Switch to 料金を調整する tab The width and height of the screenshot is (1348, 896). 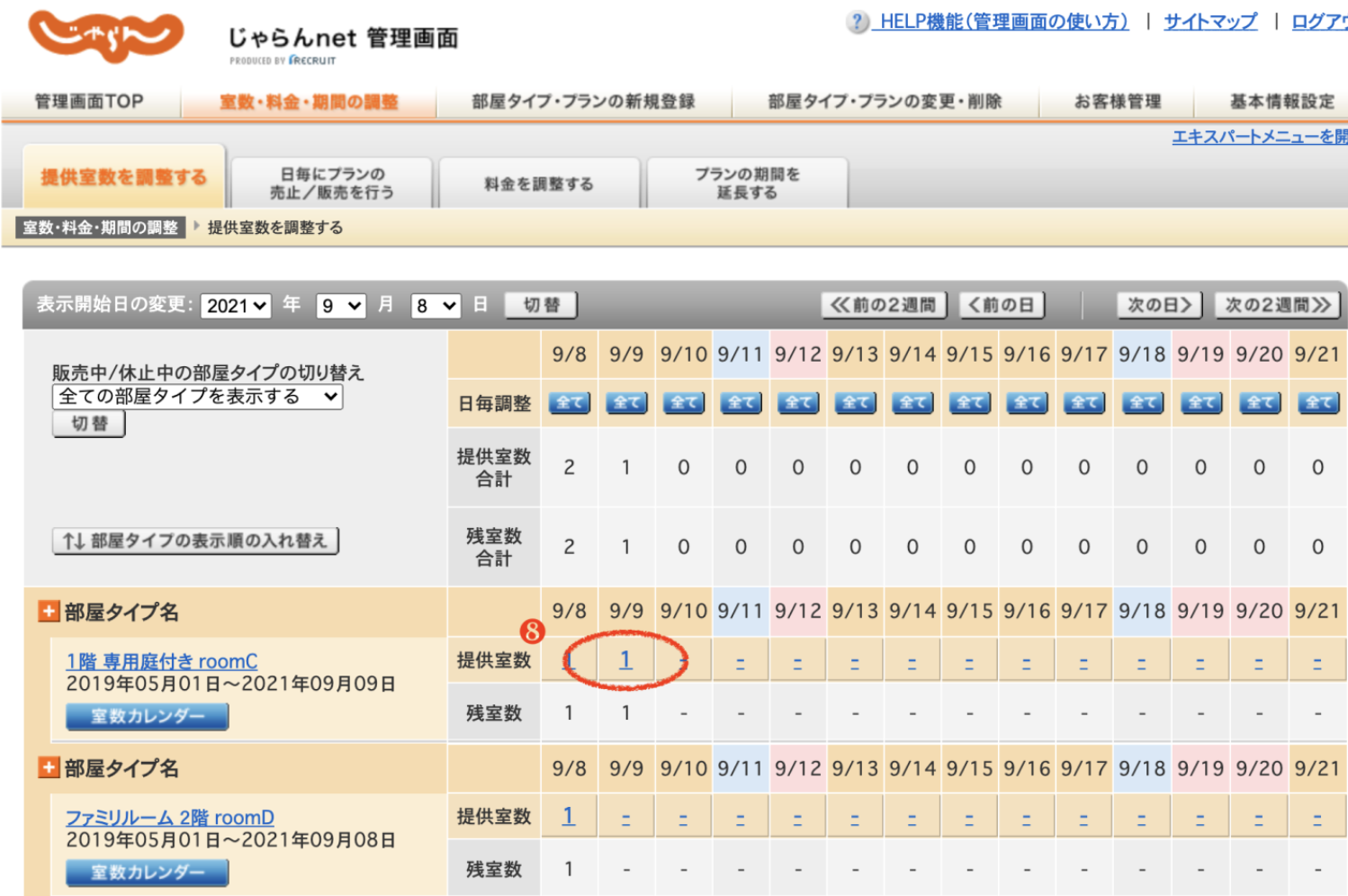539,184
